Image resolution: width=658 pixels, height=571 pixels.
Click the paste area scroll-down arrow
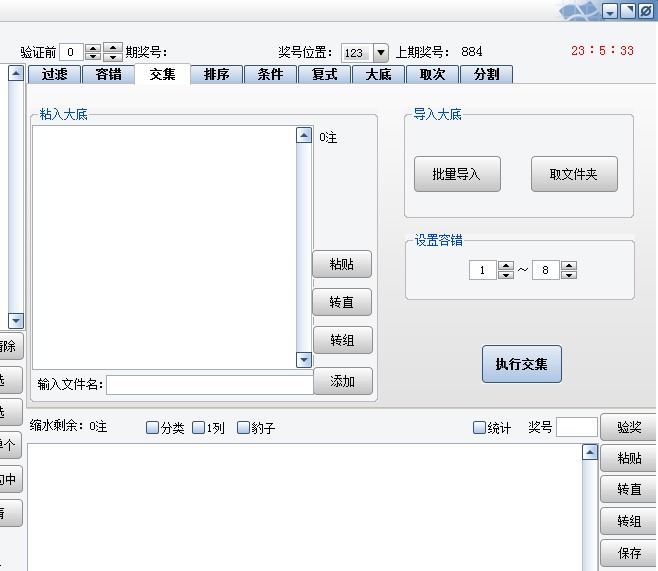tap(304, 359)
